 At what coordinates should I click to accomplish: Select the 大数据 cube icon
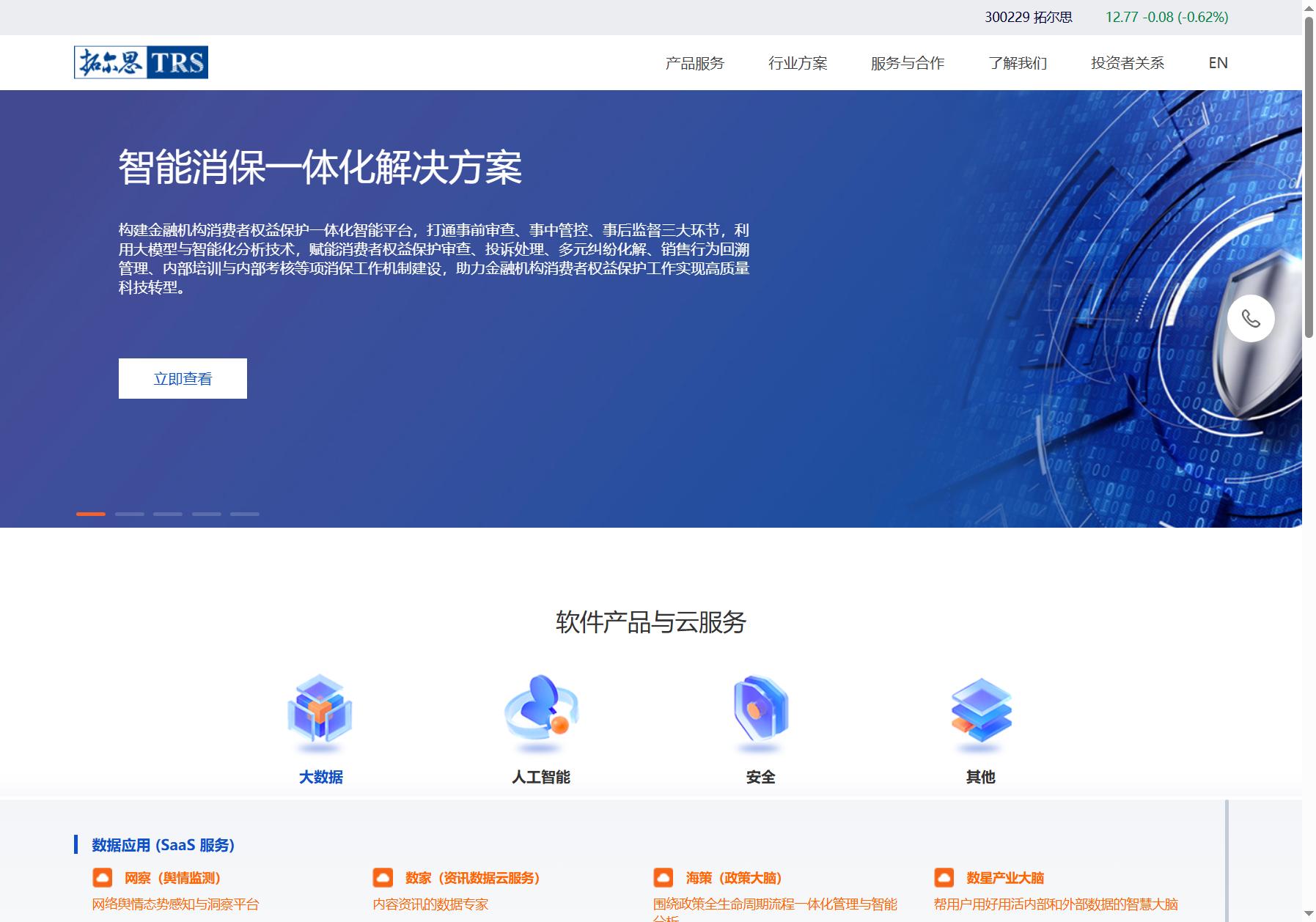coord(320,713)
